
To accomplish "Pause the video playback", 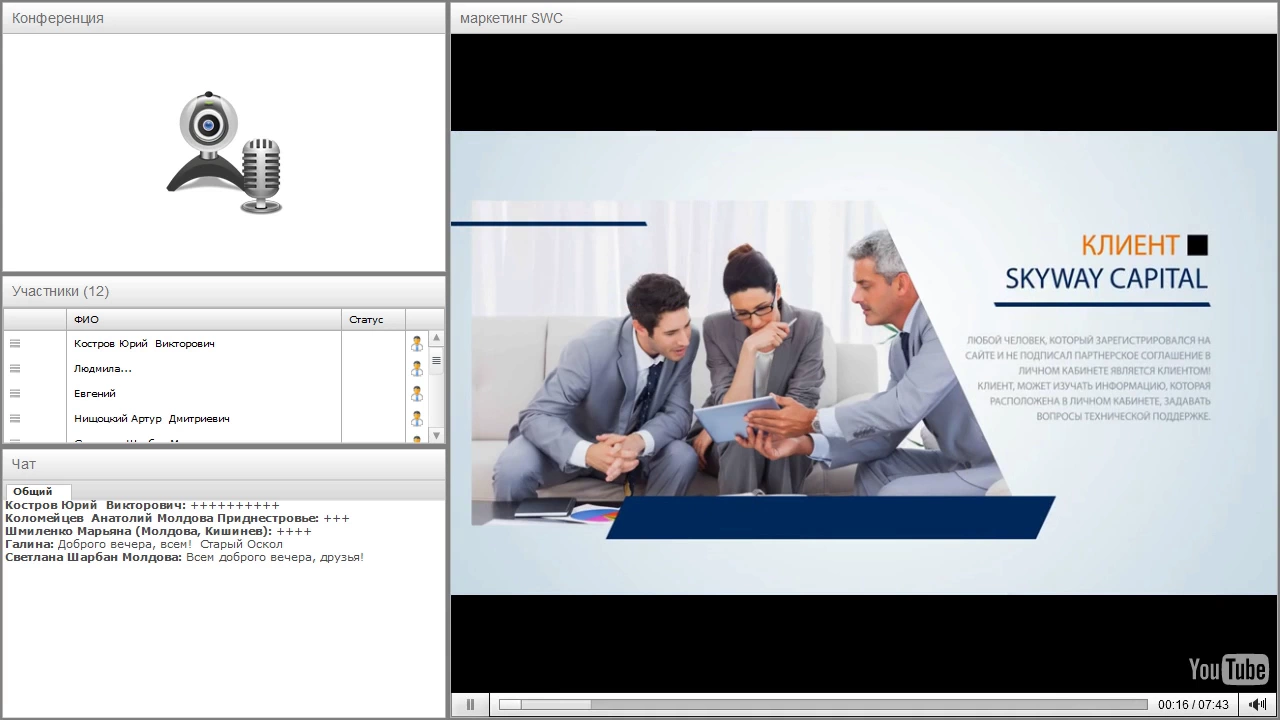I will click(x=470, y=705).
